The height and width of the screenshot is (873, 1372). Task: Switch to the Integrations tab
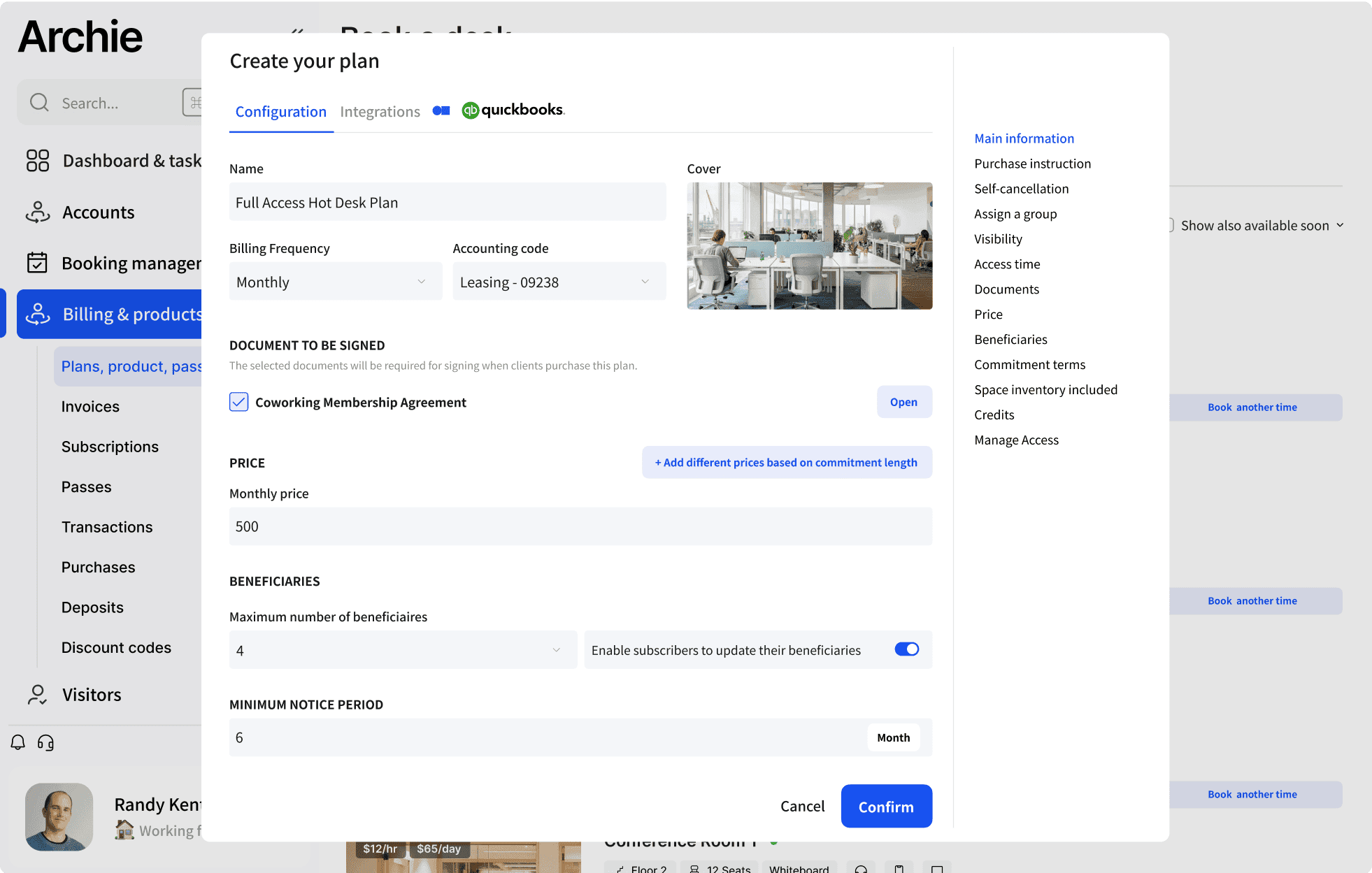(x=380, y=111)
